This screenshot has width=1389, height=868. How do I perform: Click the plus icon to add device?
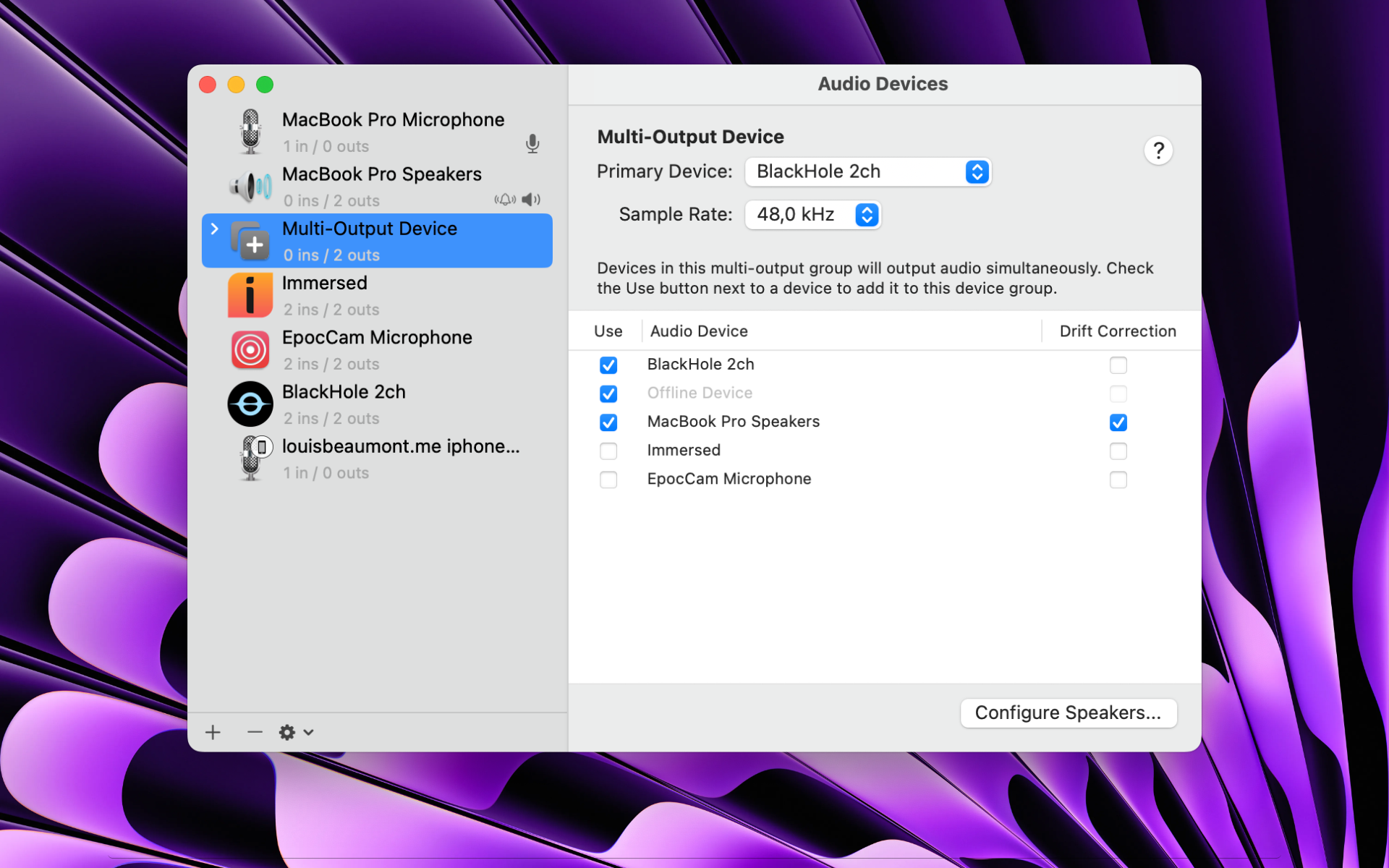pyautogui.click(x=213, y=732)
